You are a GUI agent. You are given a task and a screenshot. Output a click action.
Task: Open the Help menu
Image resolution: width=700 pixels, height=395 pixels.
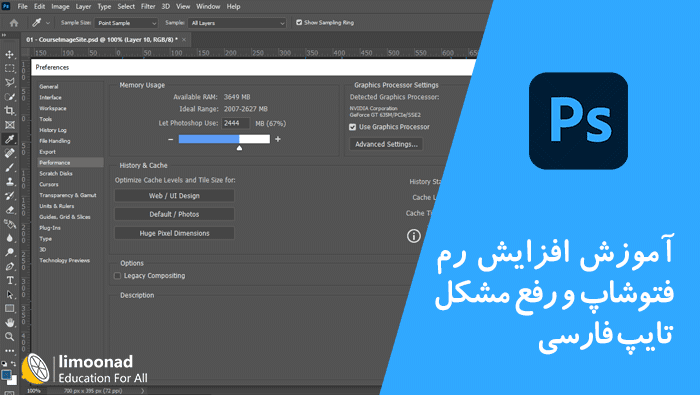(x=233, y=6)
